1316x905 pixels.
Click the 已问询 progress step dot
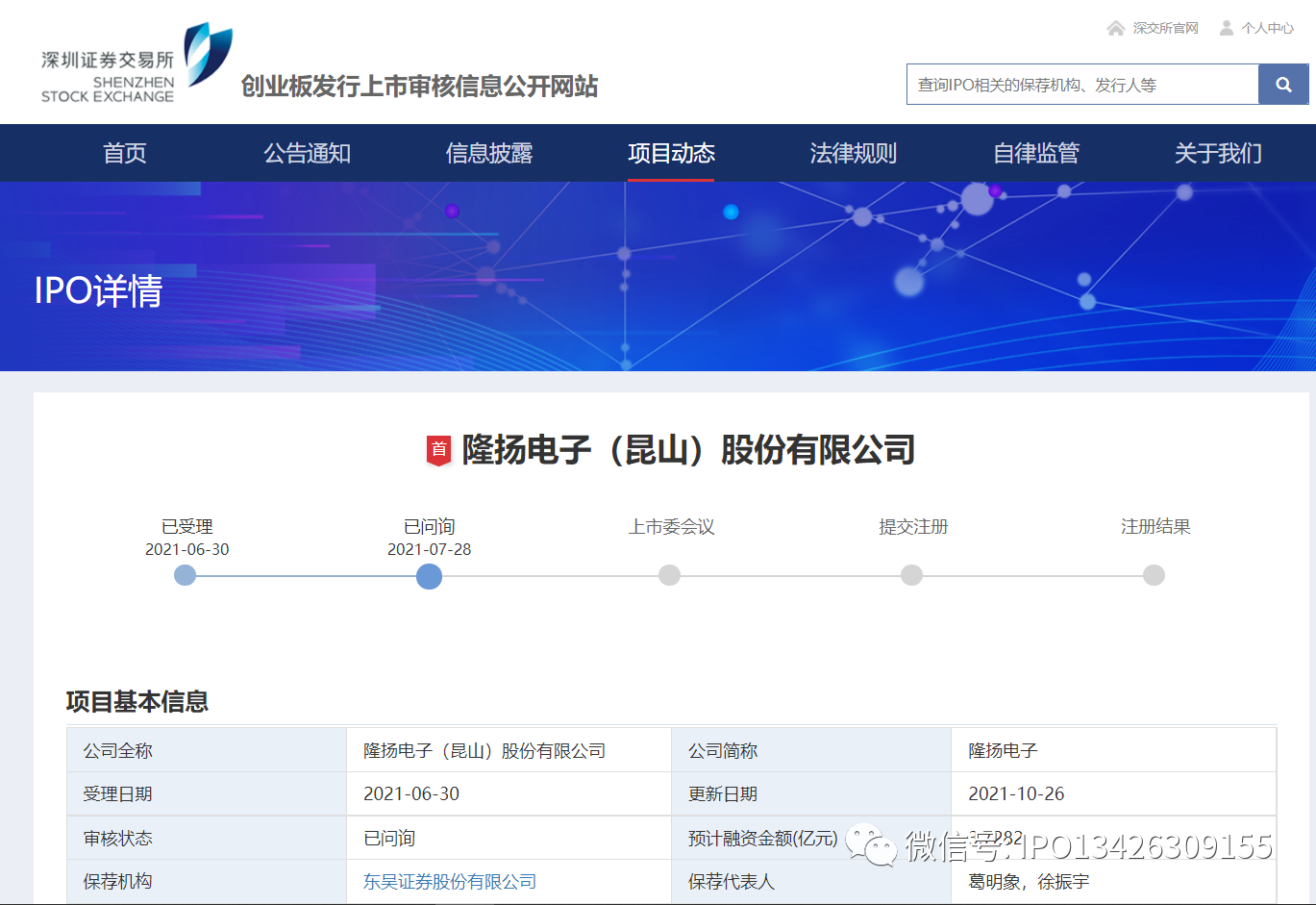tap(429, 576)
